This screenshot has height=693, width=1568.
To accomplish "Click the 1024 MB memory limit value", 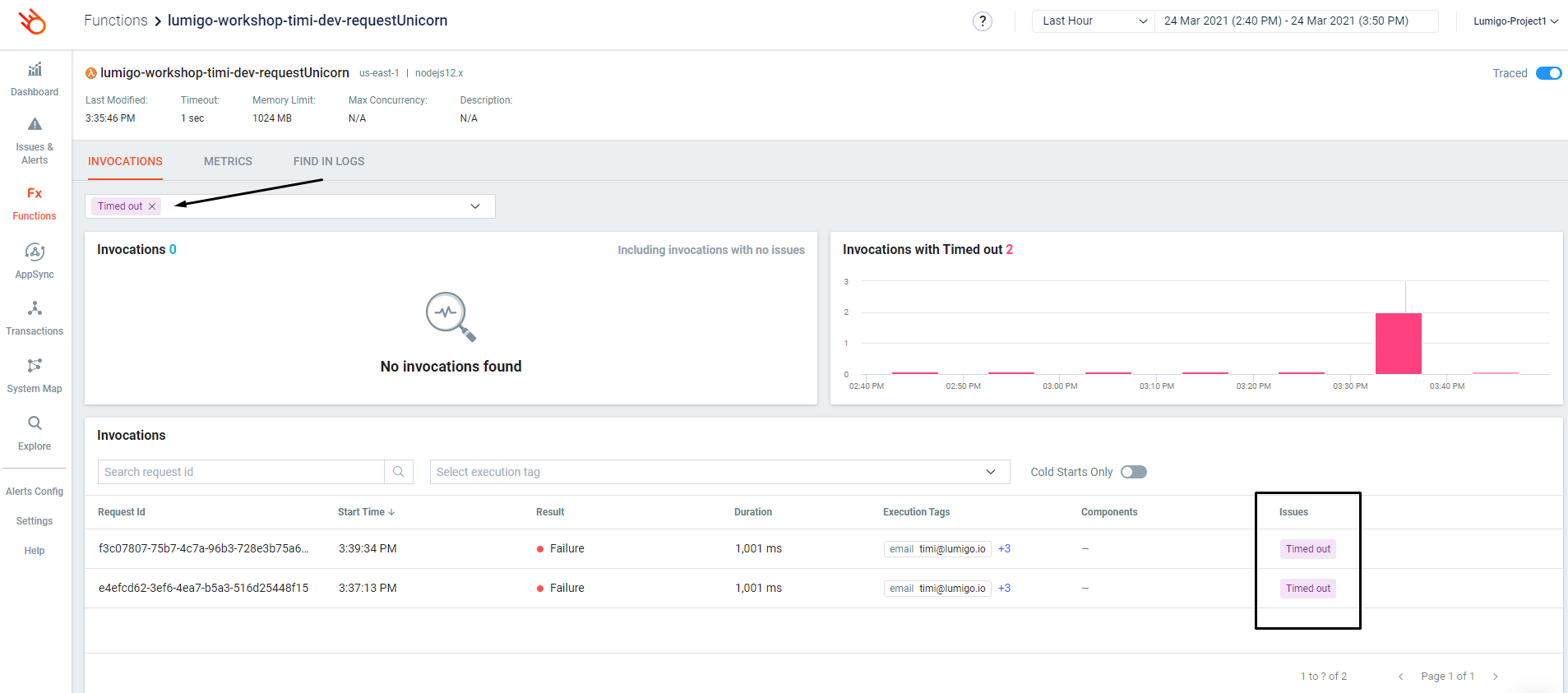I will pyautogui.click(x=272, y=118).
